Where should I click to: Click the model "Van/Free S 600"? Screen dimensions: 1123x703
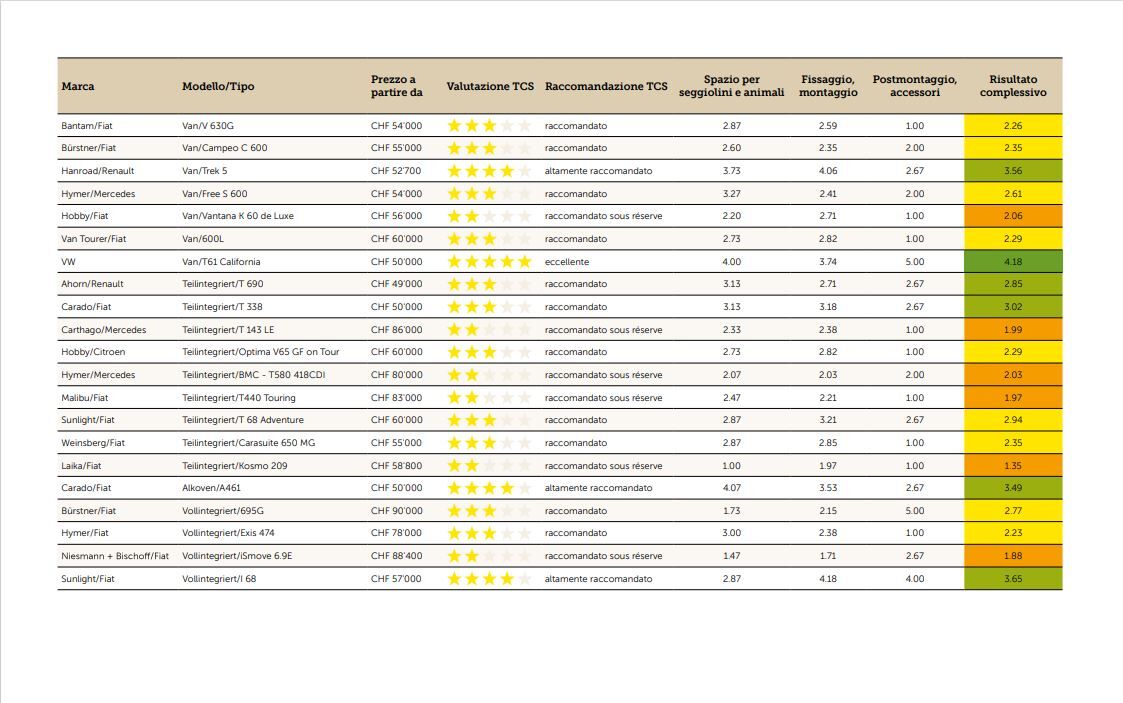point(214,194)
